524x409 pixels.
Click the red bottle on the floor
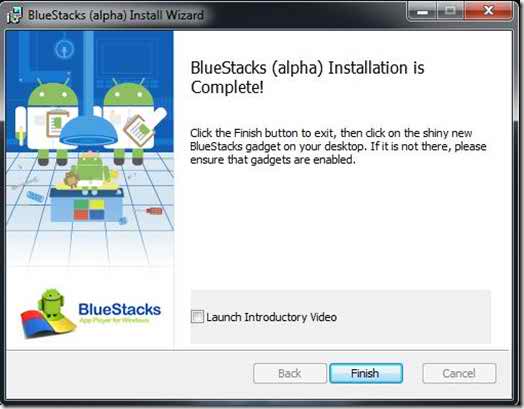coord(154,211)
